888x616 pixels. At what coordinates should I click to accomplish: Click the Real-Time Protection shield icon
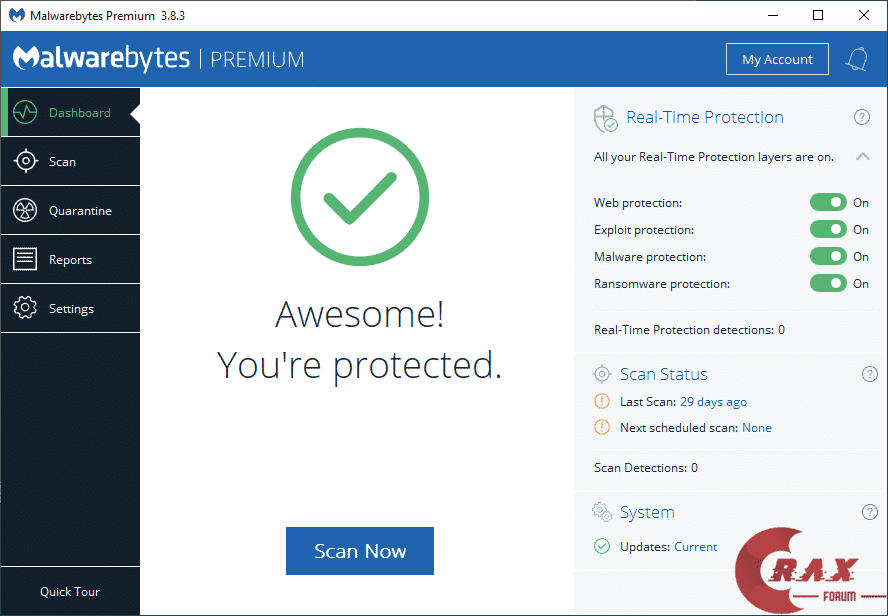[605, 119]
